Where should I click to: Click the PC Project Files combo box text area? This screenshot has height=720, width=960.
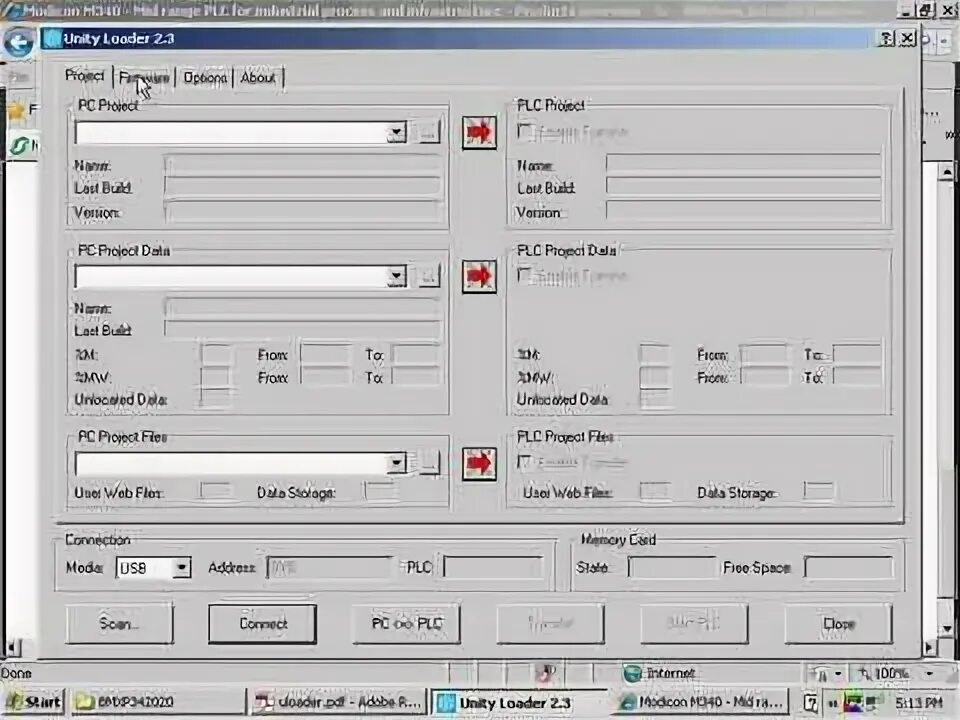click(231, 463)
